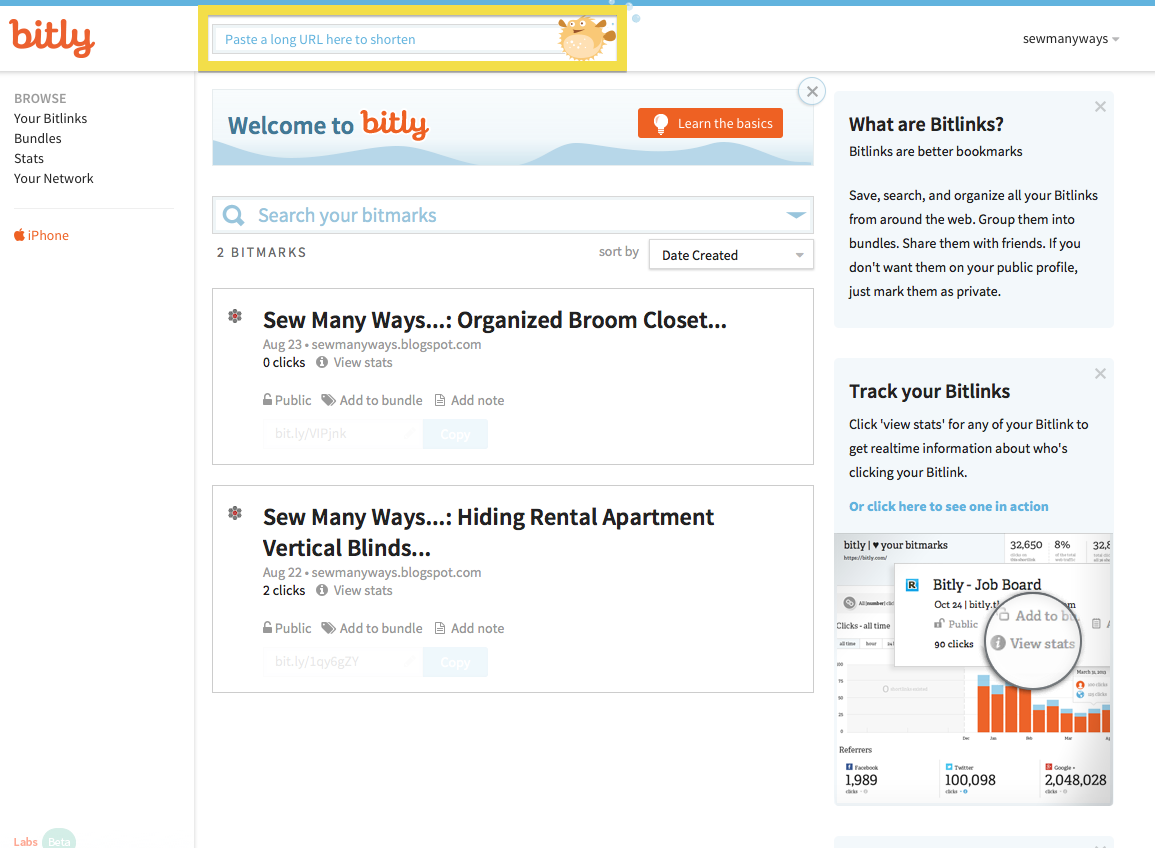Add note to Rental Apartment bitmark
The width and height of the screenshot is (1155, 848).
pyautogui.click(x=469, y=628)
